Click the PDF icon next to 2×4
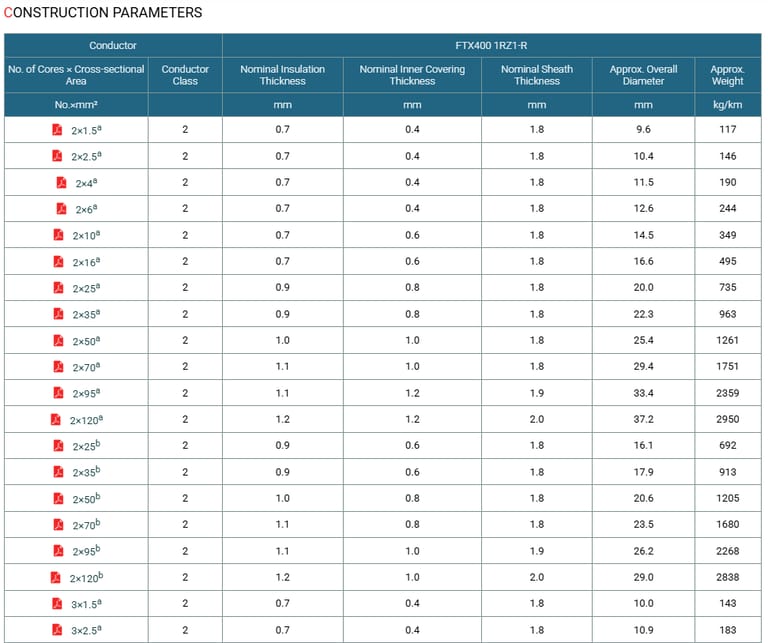Screen dimensions: 768x643 60,182
